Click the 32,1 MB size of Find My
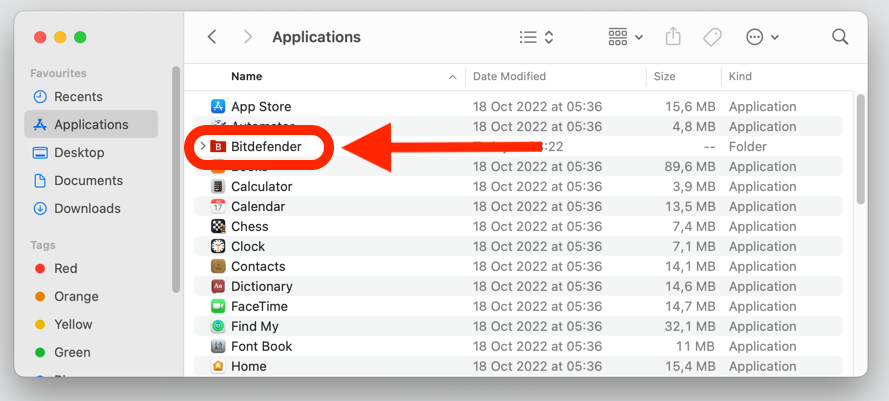This screenshot has height=401, width=889. click(690, 326)
